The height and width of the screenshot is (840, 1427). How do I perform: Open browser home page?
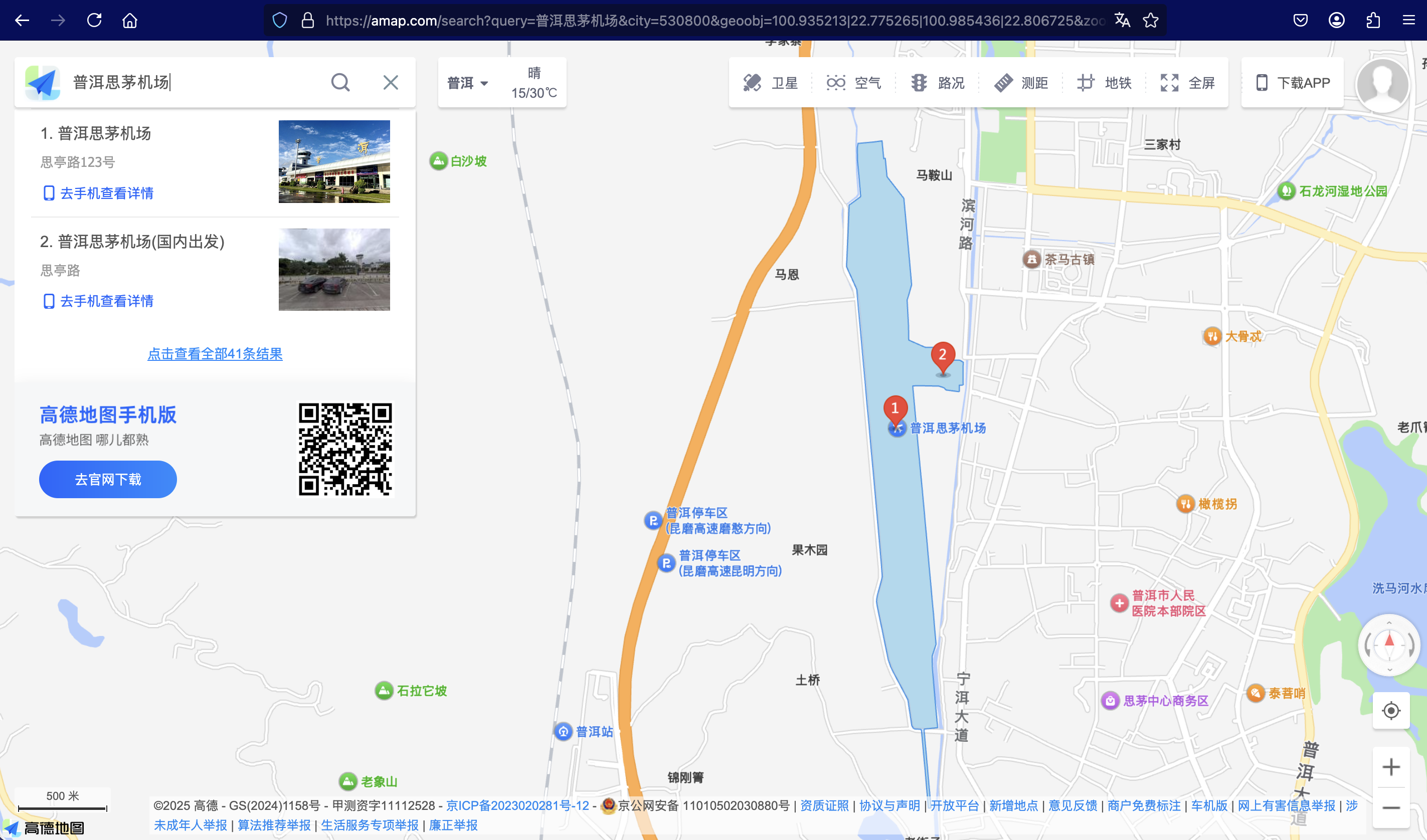[130, 21]
